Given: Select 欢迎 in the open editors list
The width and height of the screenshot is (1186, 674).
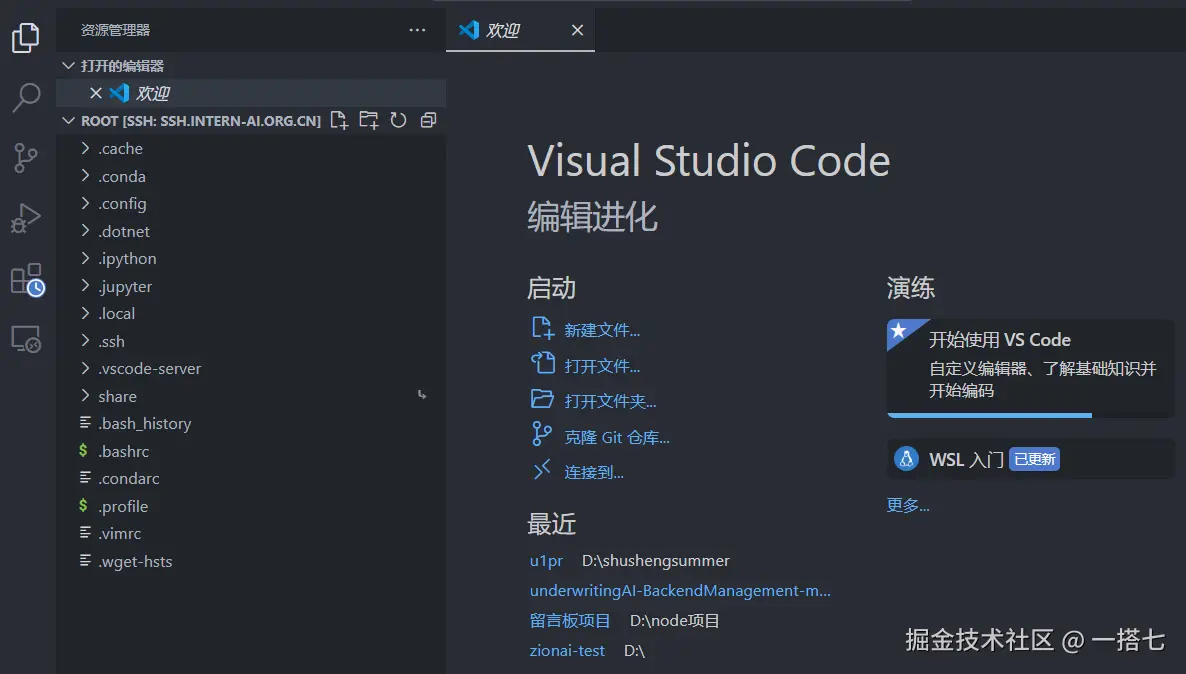Looking at the screenshot, I should (251, 93).
